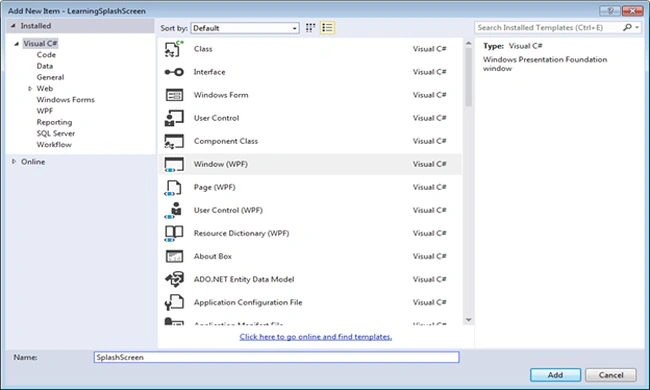Choose the Windows Form template icon
The width and height of the screenshot is (650, 390).
tap(174, 95)
